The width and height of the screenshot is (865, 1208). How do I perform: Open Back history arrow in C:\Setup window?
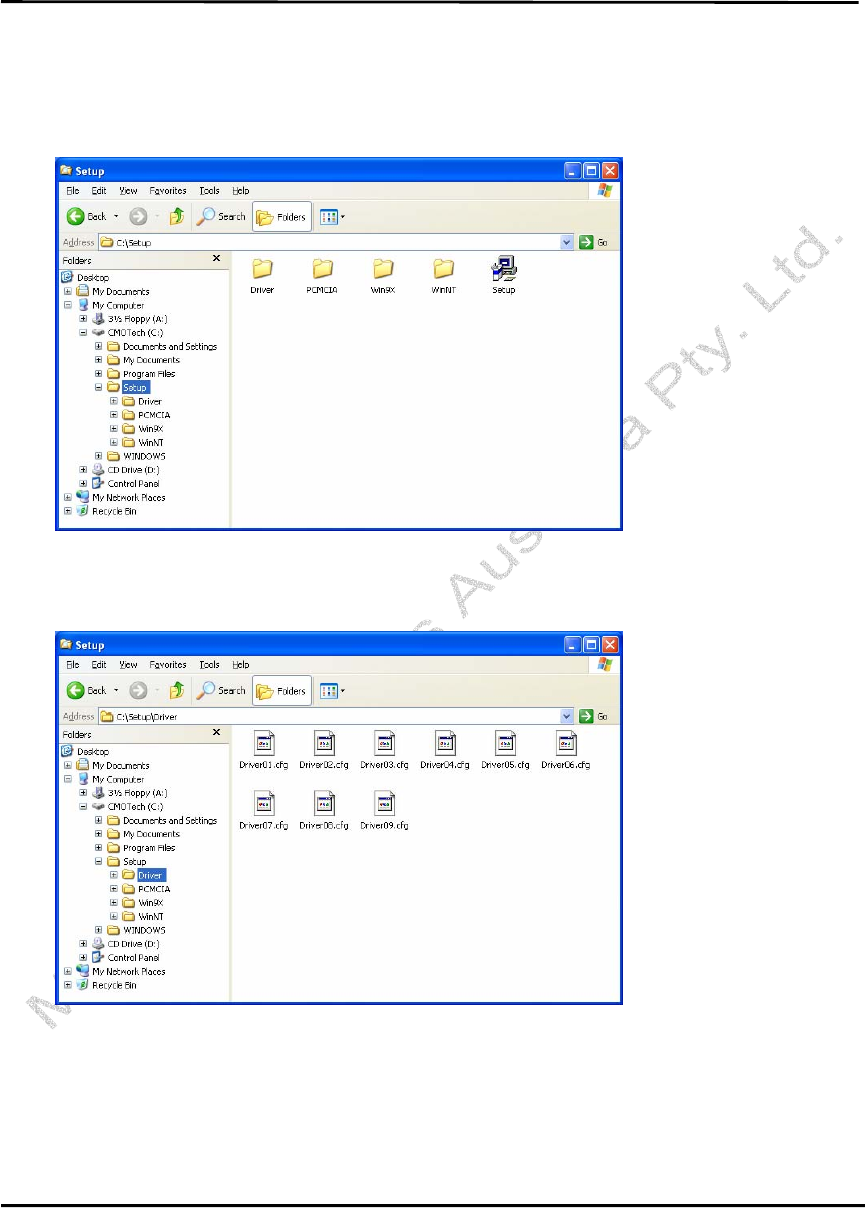click(116, 216)
